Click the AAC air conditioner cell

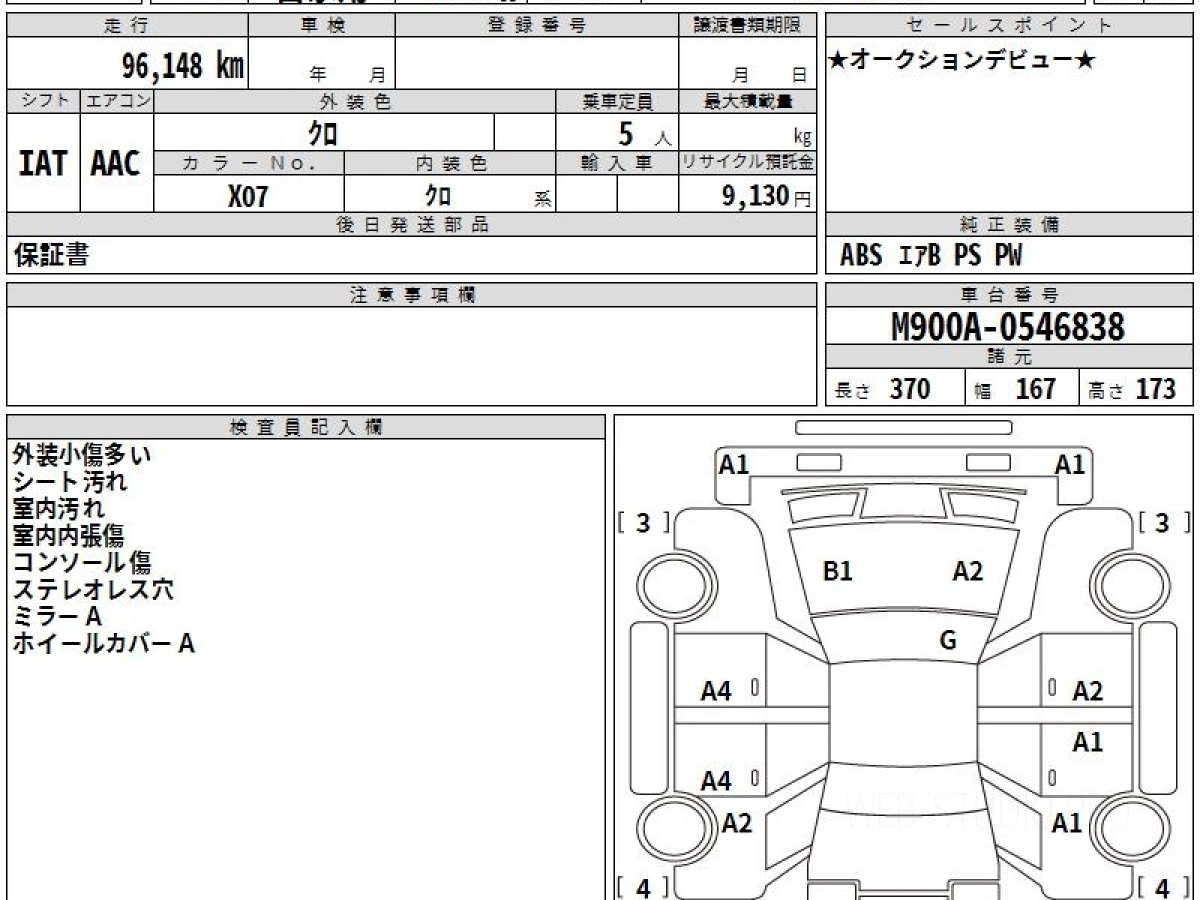116,163
